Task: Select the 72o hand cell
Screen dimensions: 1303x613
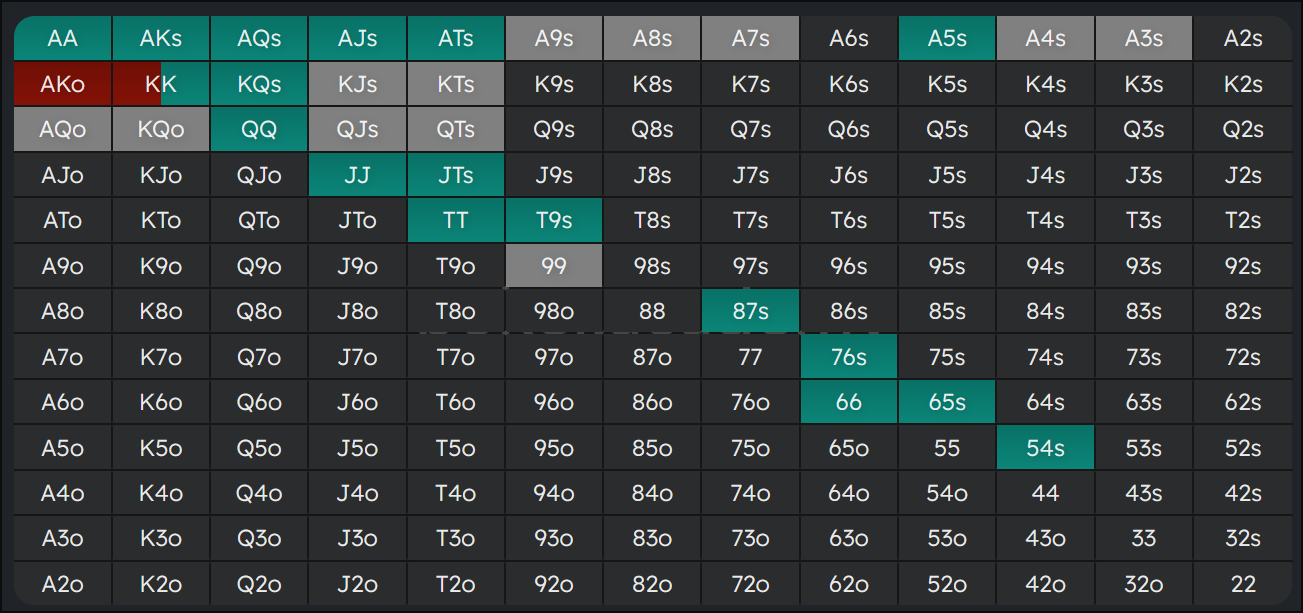Action: click(x=750, y=584)
